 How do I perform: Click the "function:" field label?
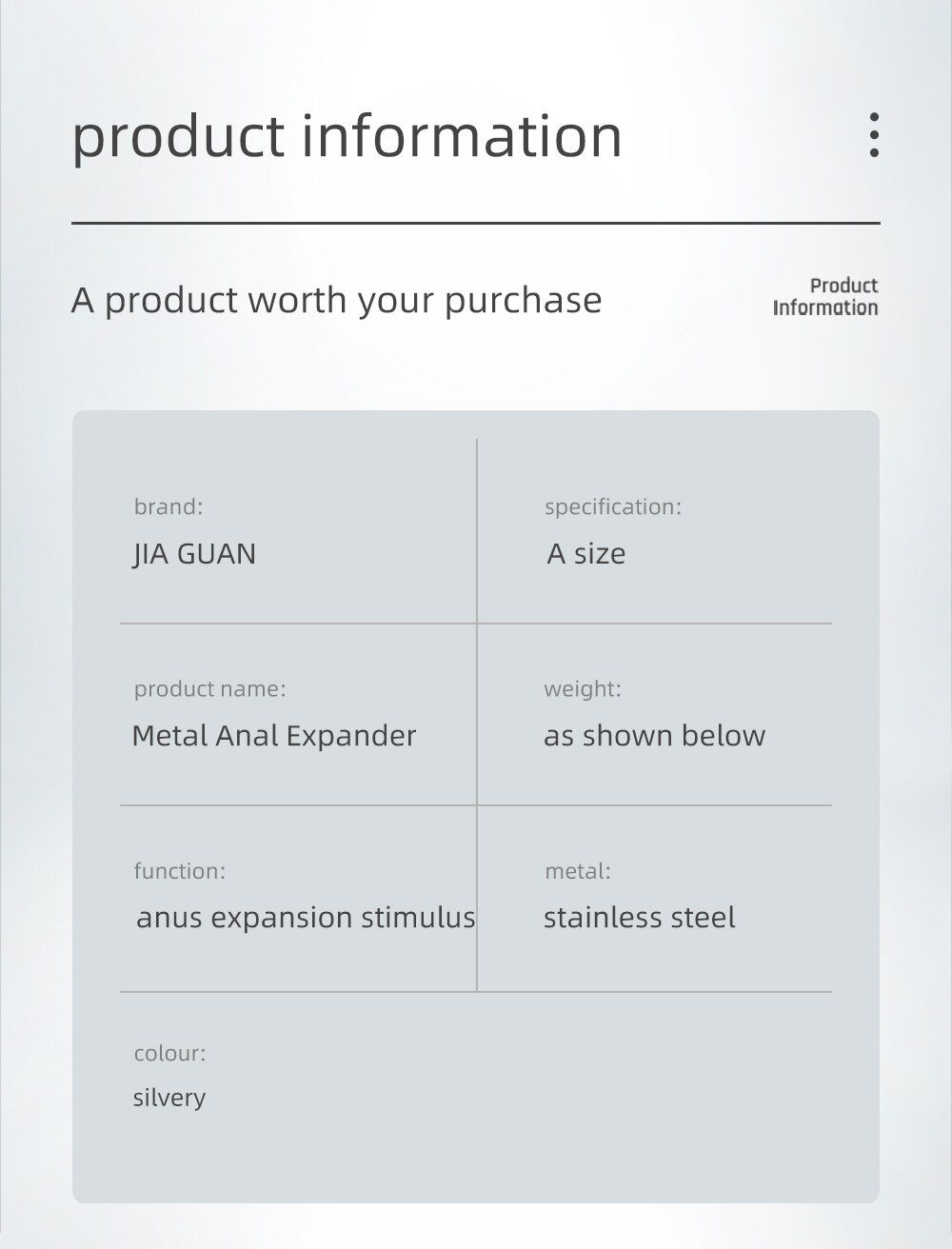coord(180,870)
